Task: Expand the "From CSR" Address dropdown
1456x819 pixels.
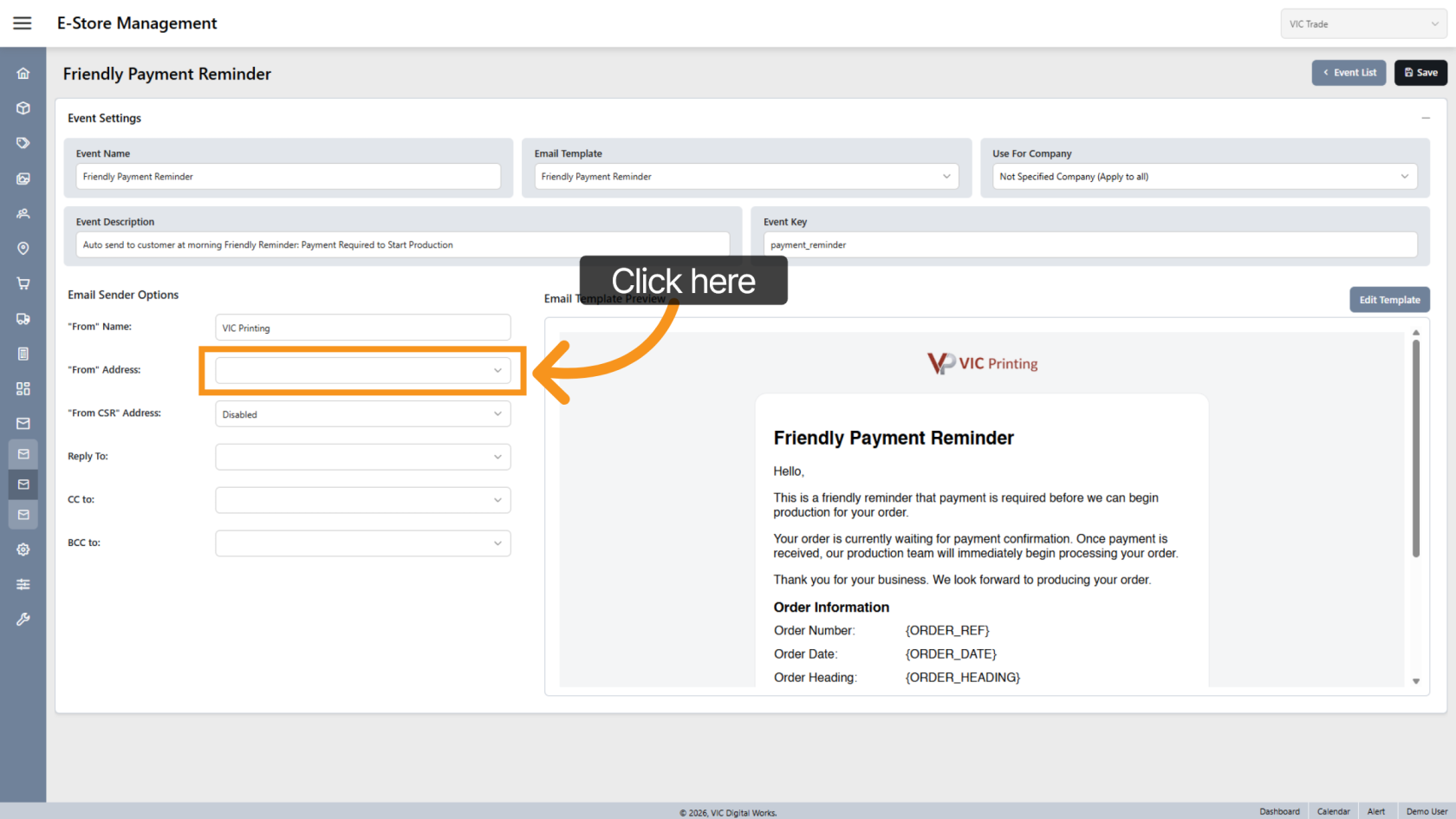Action: point(362,414)
